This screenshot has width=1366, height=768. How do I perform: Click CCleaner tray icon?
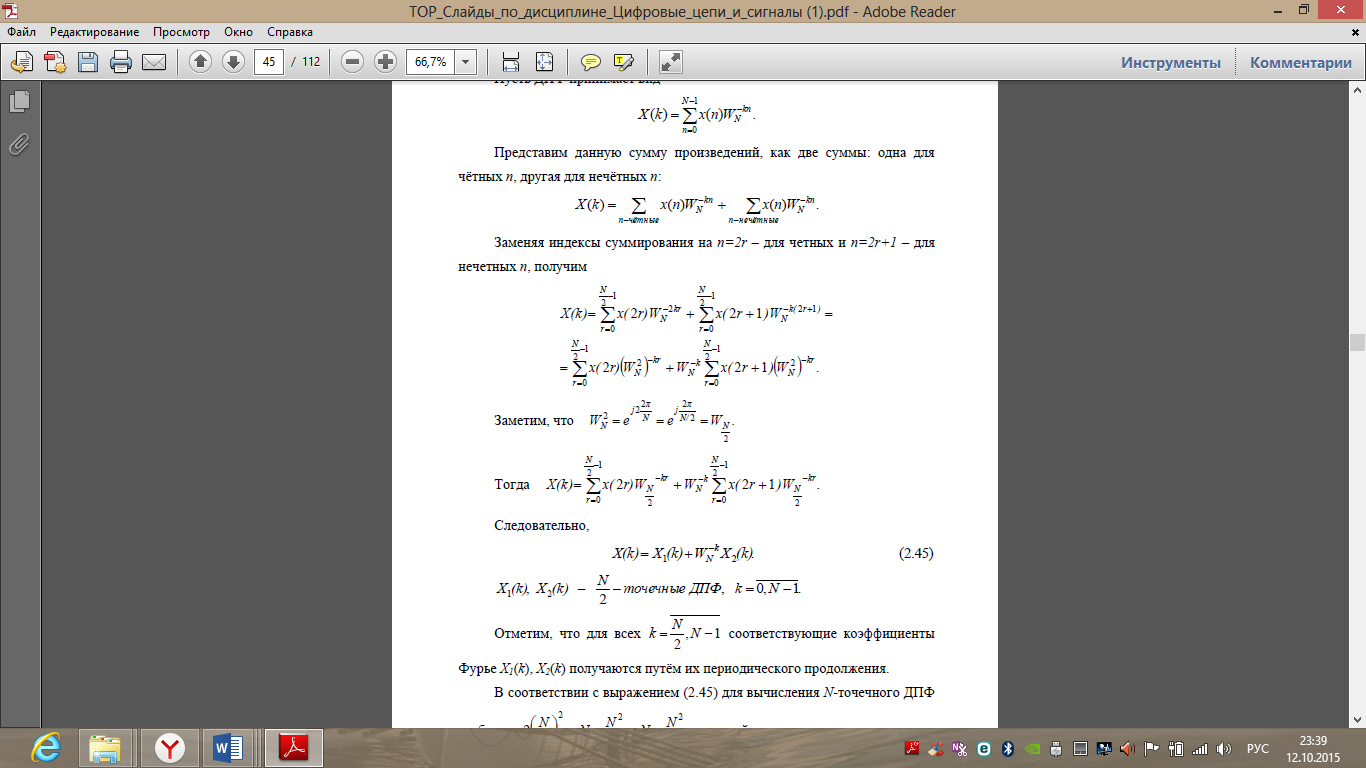coord(936,748)
